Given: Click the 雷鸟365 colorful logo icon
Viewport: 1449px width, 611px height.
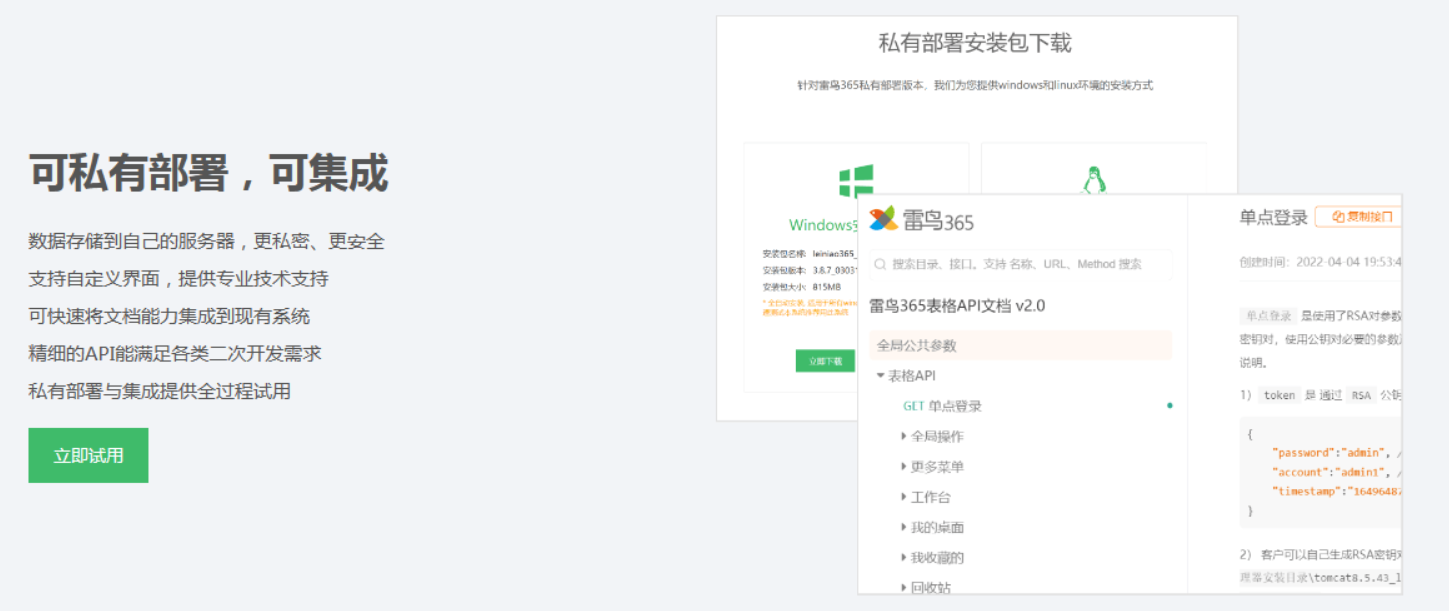Looking at the screenshot, I should (882, 218).
